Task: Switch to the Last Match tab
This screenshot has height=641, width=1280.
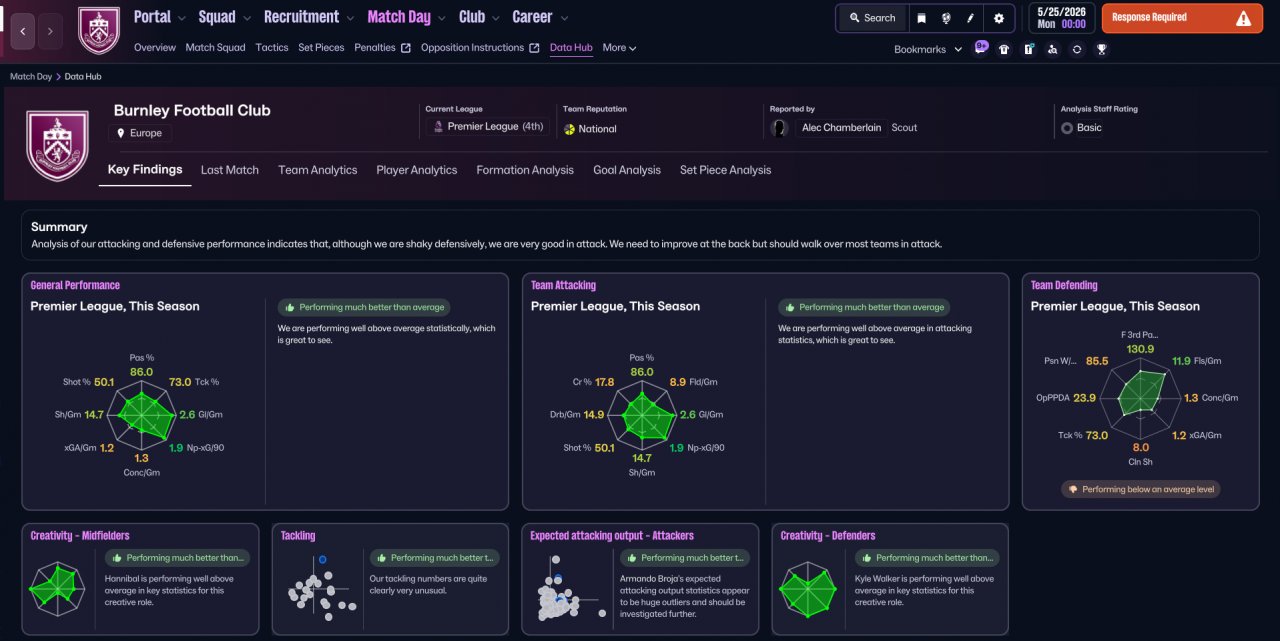Action: click(230, 170)
